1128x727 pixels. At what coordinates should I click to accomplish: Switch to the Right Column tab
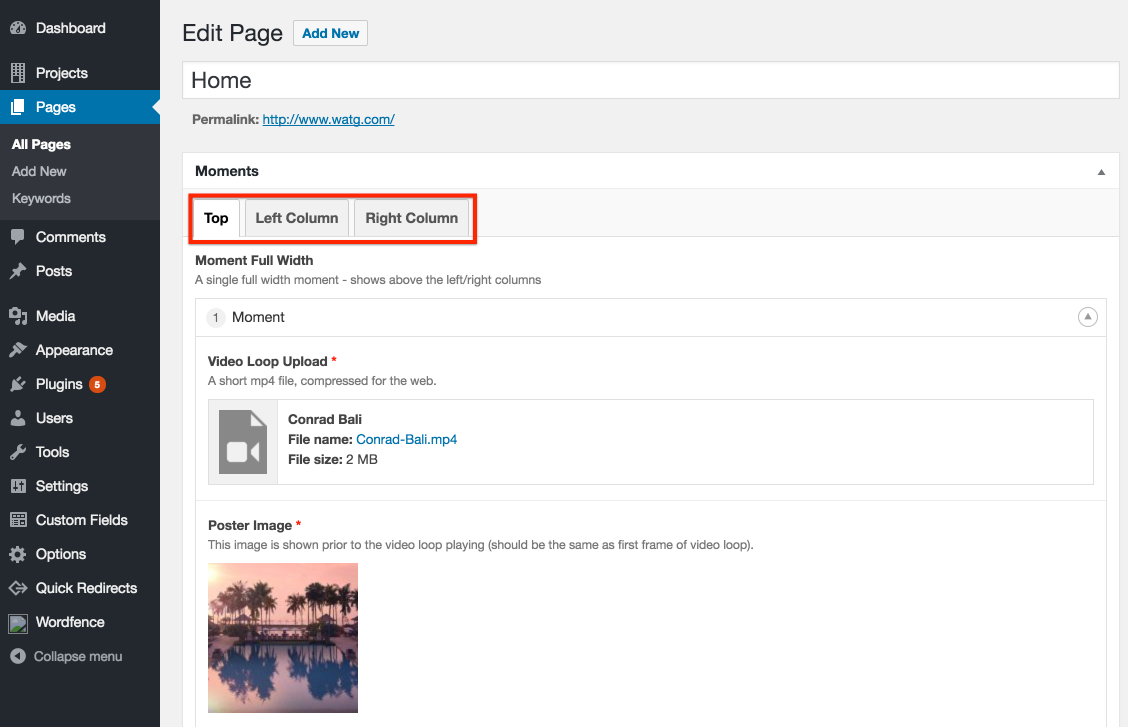[x=411, y=218]
